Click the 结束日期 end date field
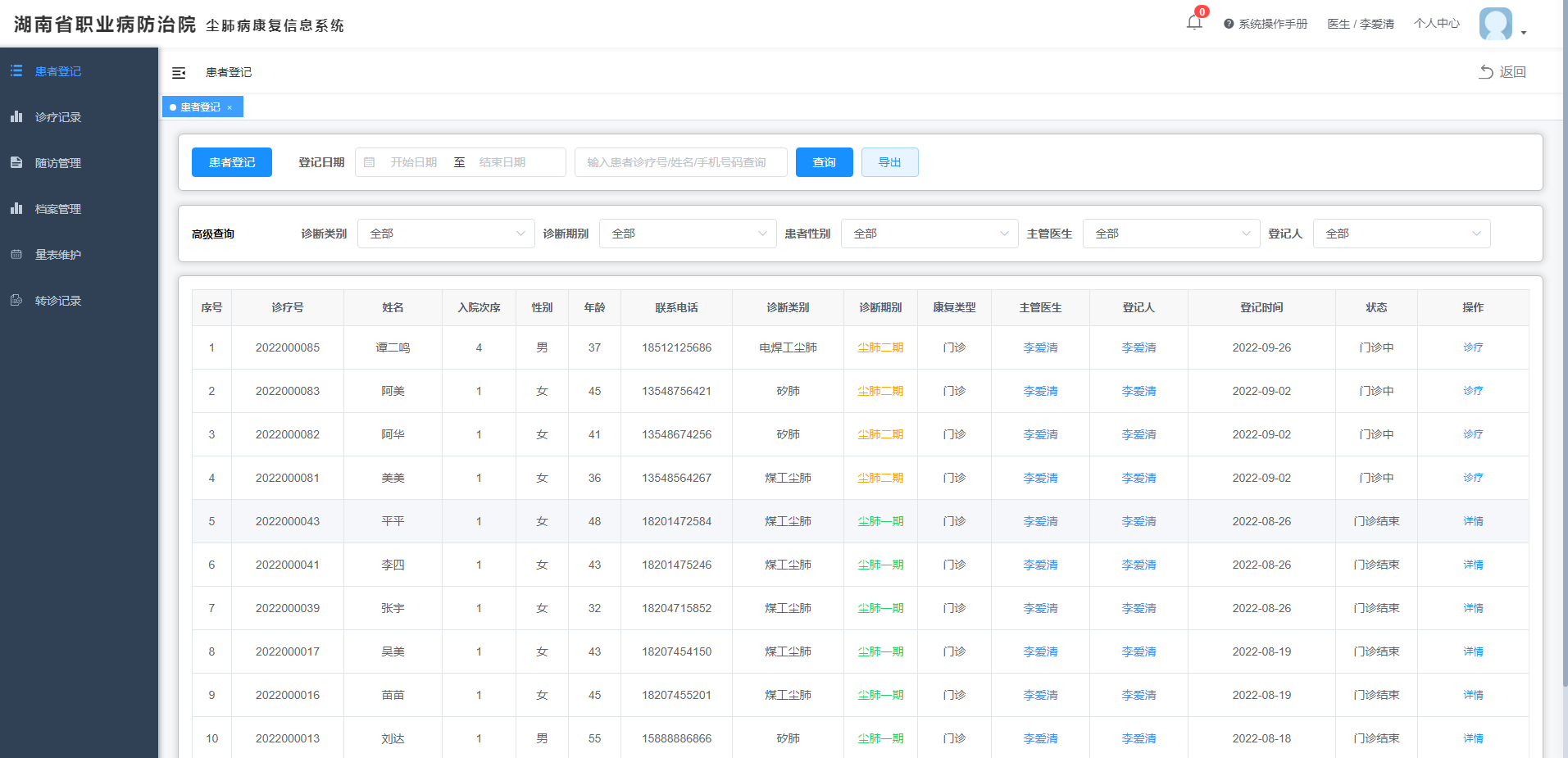The width and height of the screenshot is (1568, 758). [x=502, y=162]
